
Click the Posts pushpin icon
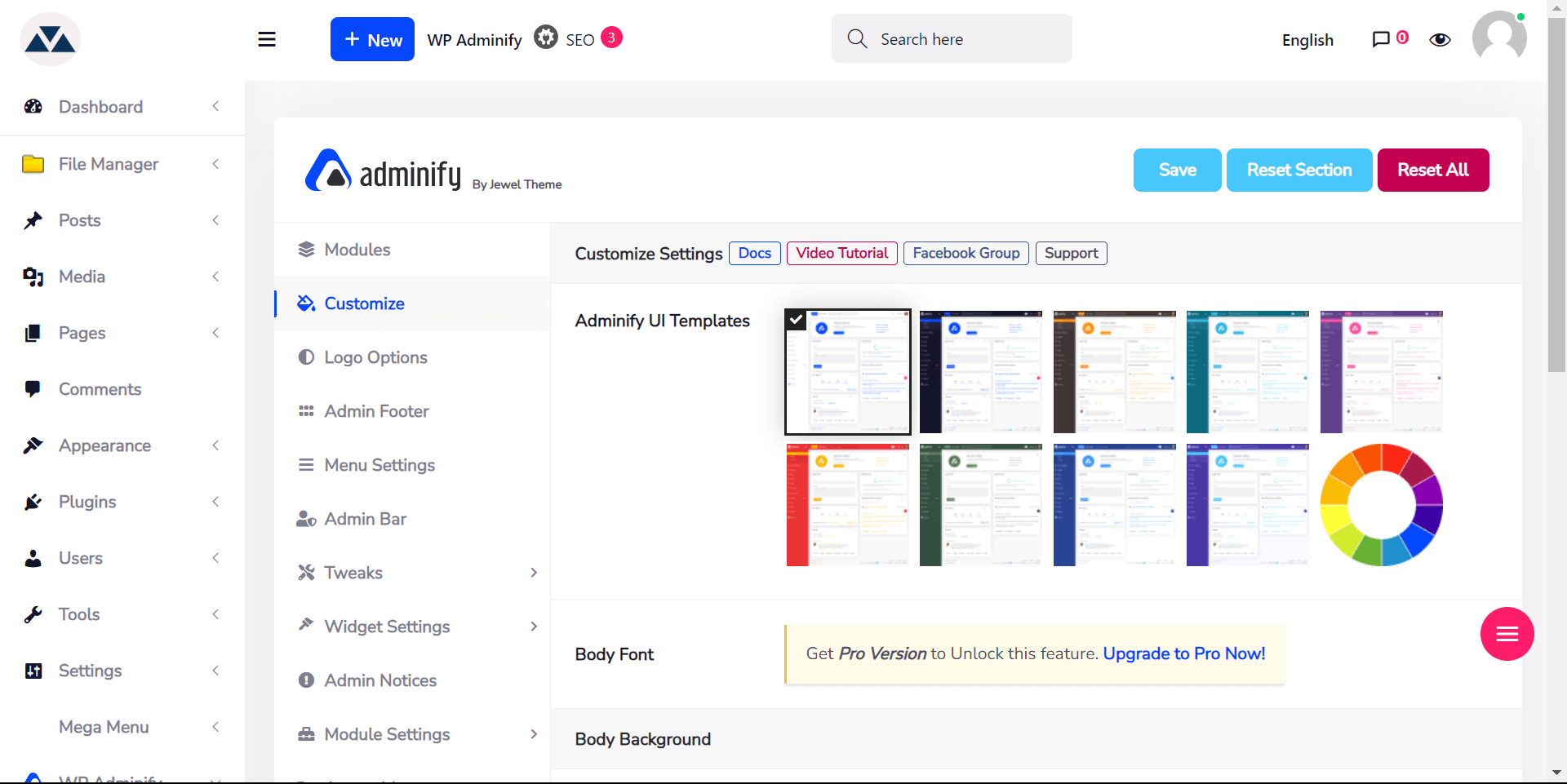pyautogui.click(x=33, y=220)
